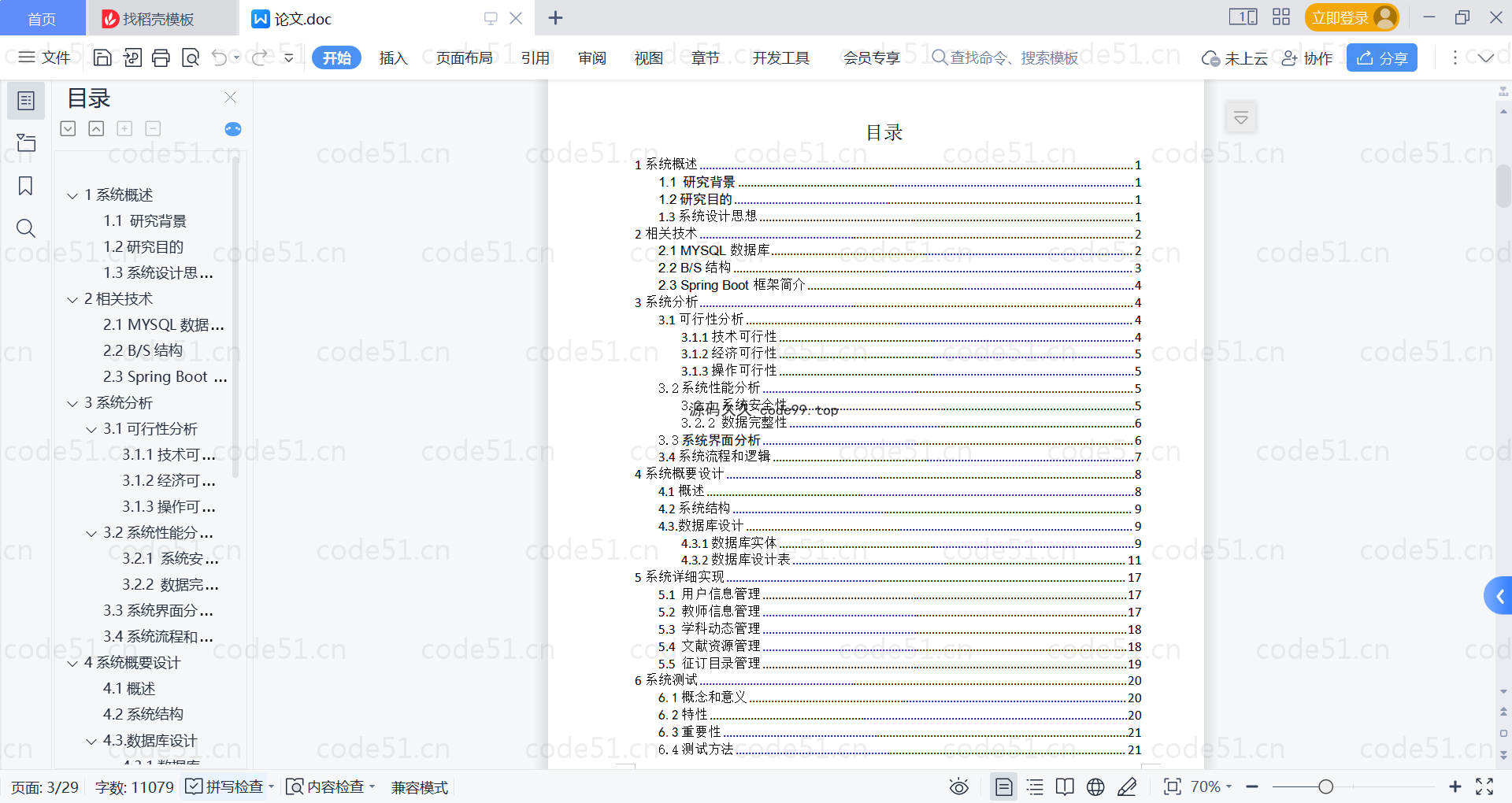Screen dimensions: 1512x803
Task: Enter full screen mode
Action: 1484,786
